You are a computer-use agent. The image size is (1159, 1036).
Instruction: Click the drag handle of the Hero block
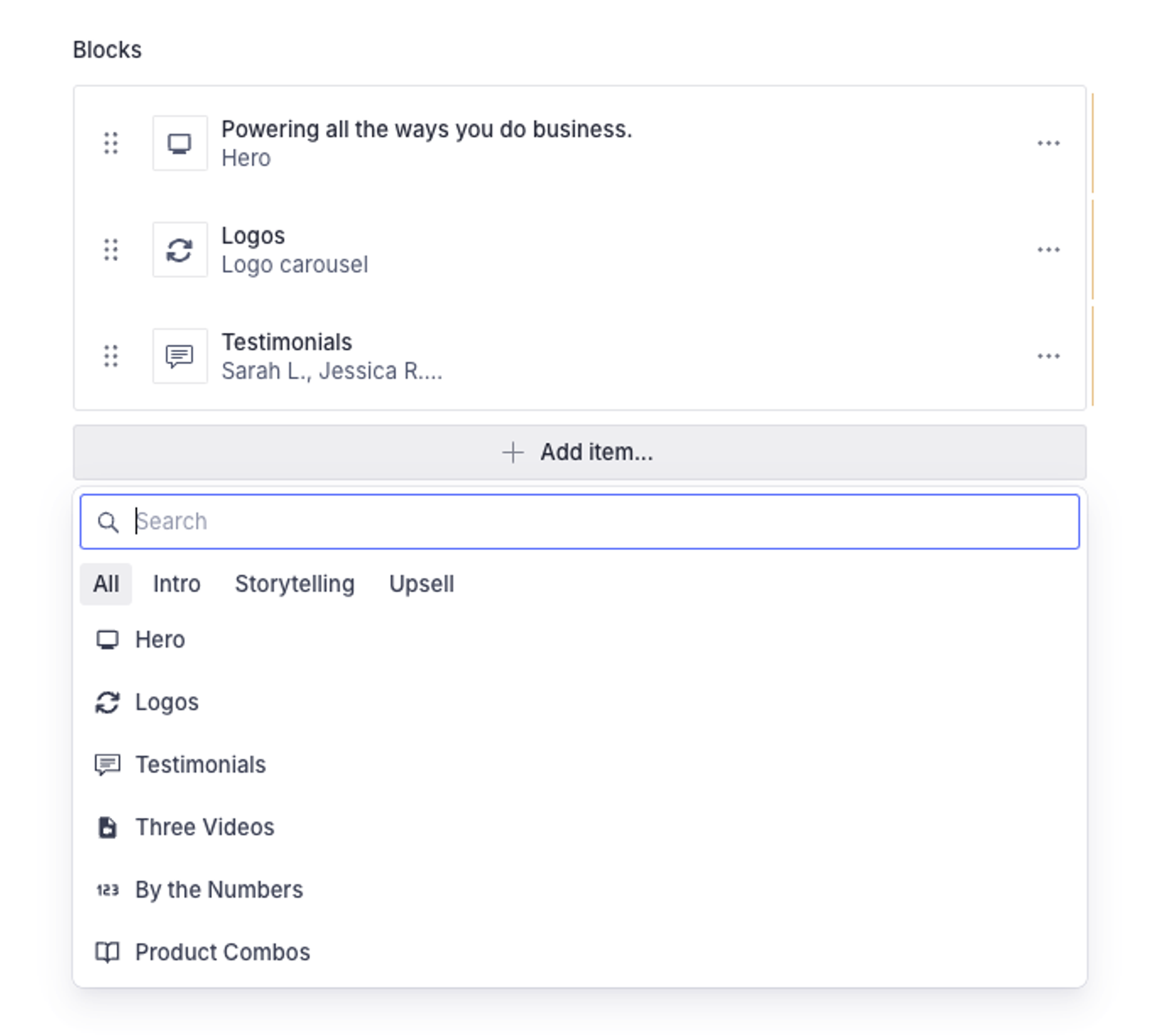click(x=111, y=143)
